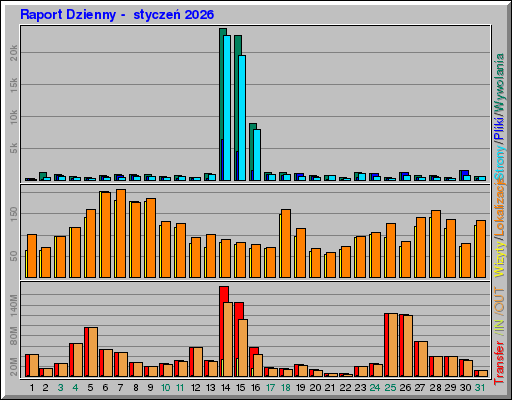Click the '20k' label on the top chart axis
The image size is (512, 400).
(x=14, y=53)
